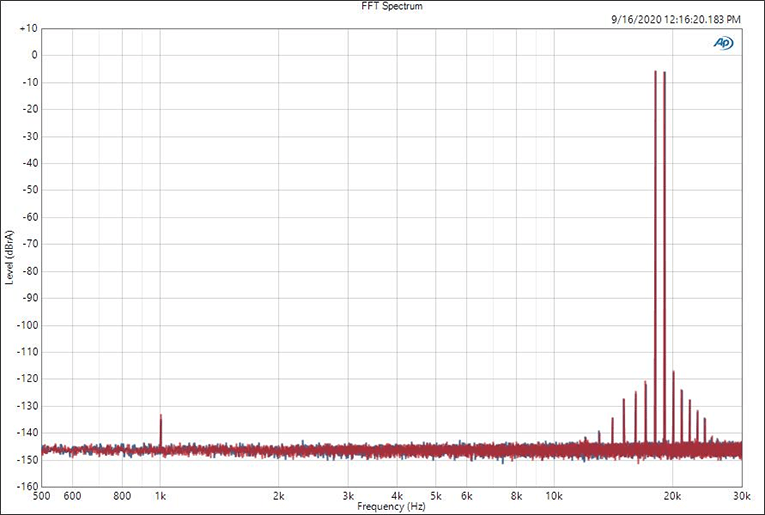Click the 1k tick on the frequency axis
765x515 pixels.
160,496
